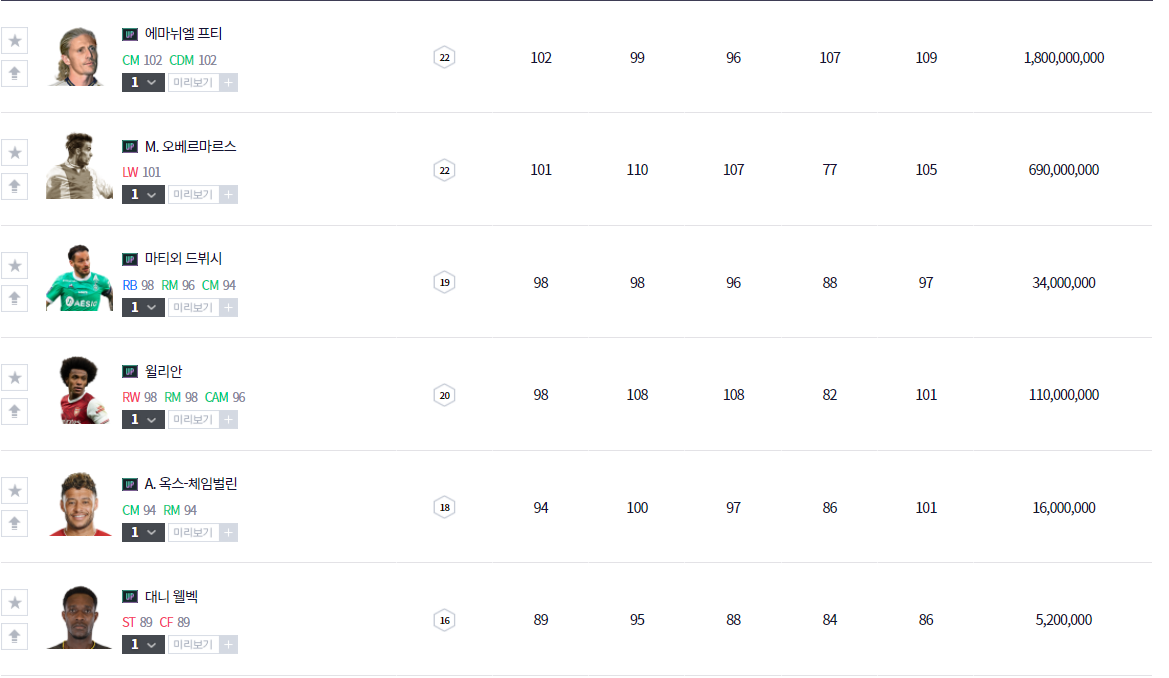Click the price 1,800,000,000 for 에마뉘엘 프티

tap(1064, 58)
